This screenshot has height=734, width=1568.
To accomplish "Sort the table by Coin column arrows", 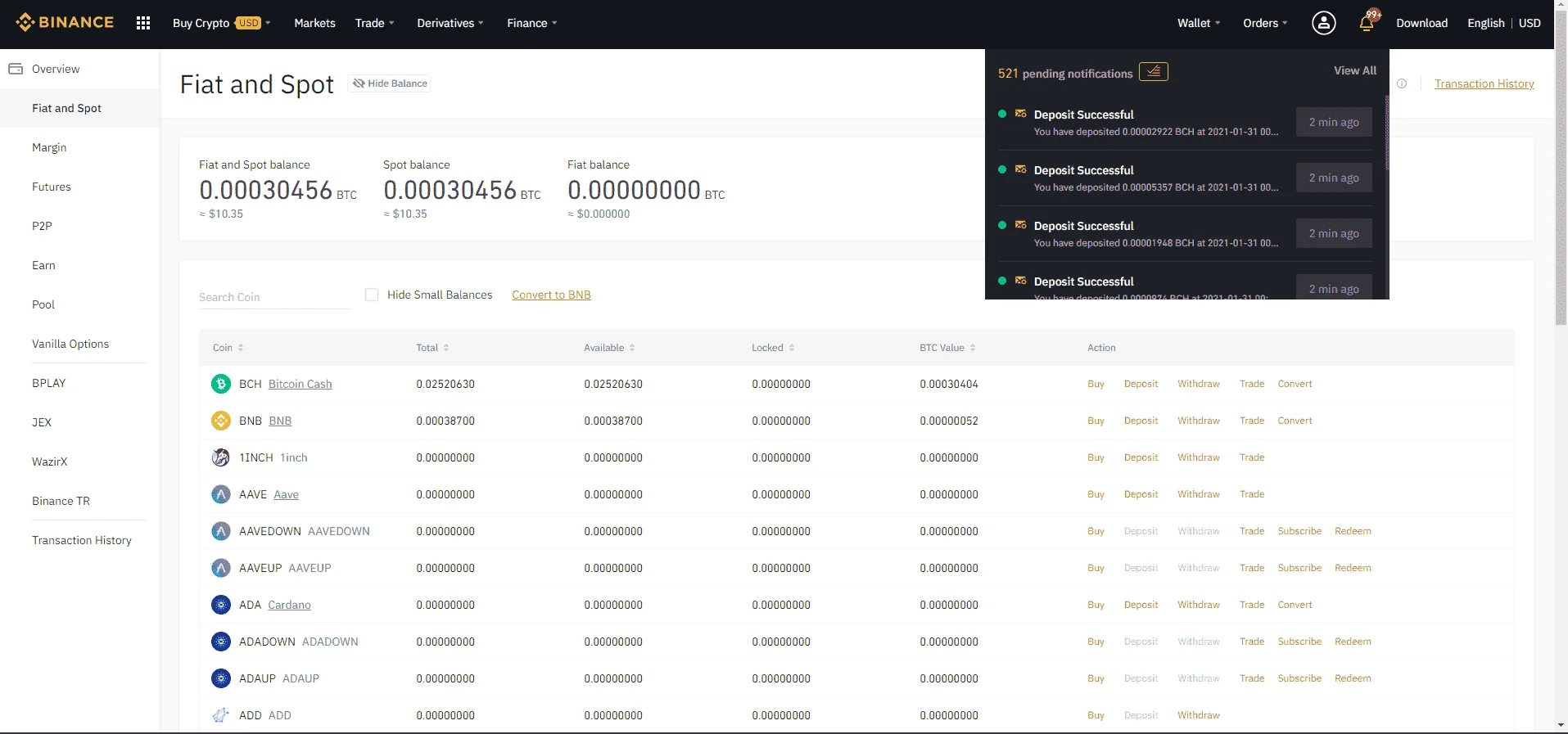I will (x=241, y=348).
